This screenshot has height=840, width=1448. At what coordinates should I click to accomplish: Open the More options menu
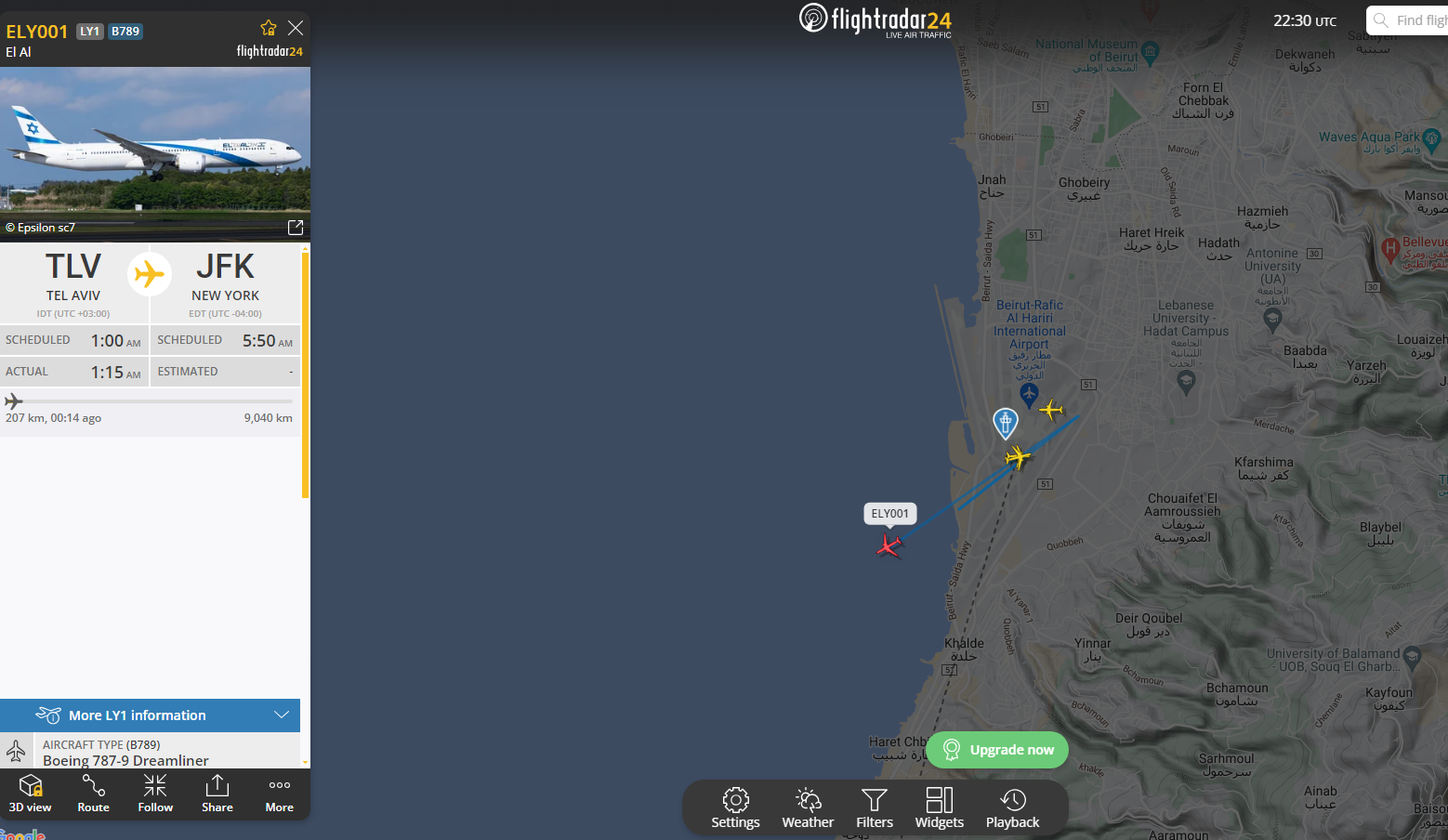(x=279, y=794)
